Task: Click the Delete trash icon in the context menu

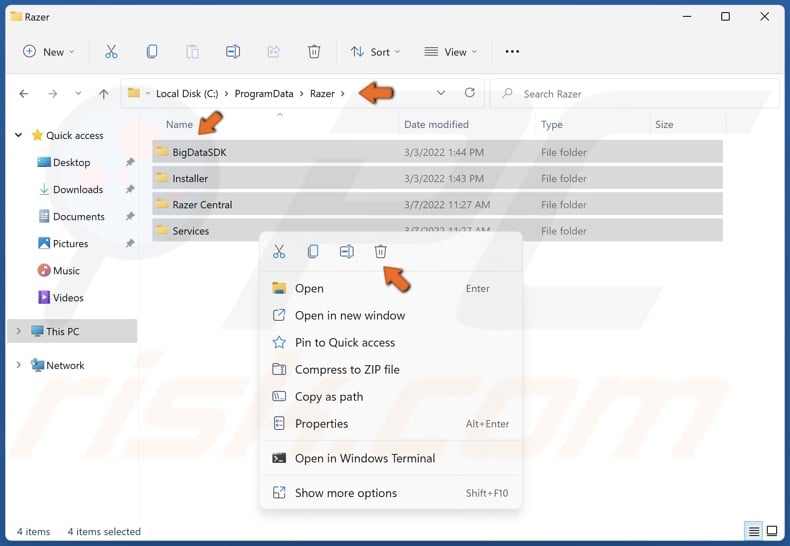Action: point(380,251)
